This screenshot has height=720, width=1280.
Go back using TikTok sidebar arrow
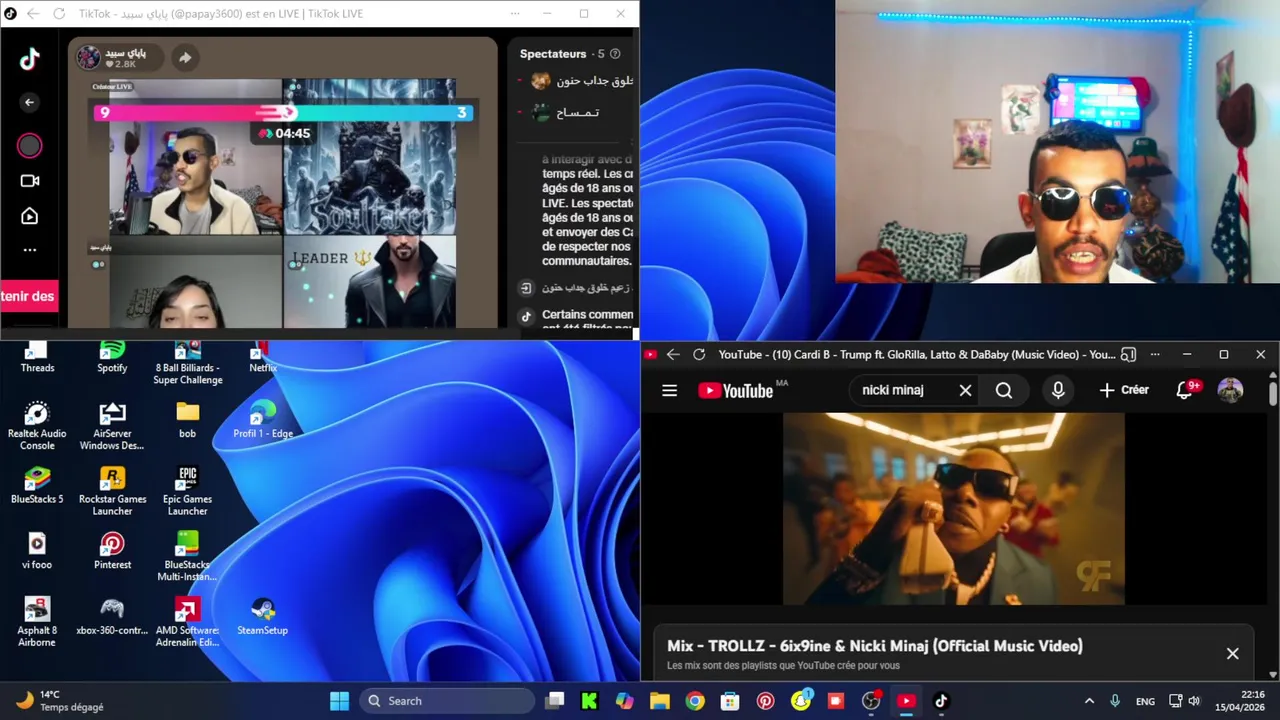point(29,102)
